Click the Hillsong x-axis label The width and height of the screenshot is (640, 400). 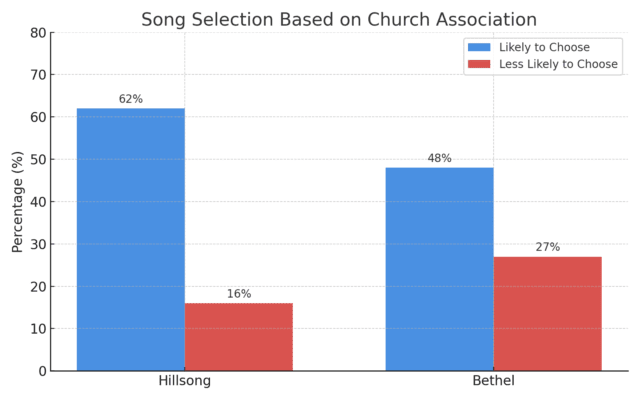tap(185, 382)
